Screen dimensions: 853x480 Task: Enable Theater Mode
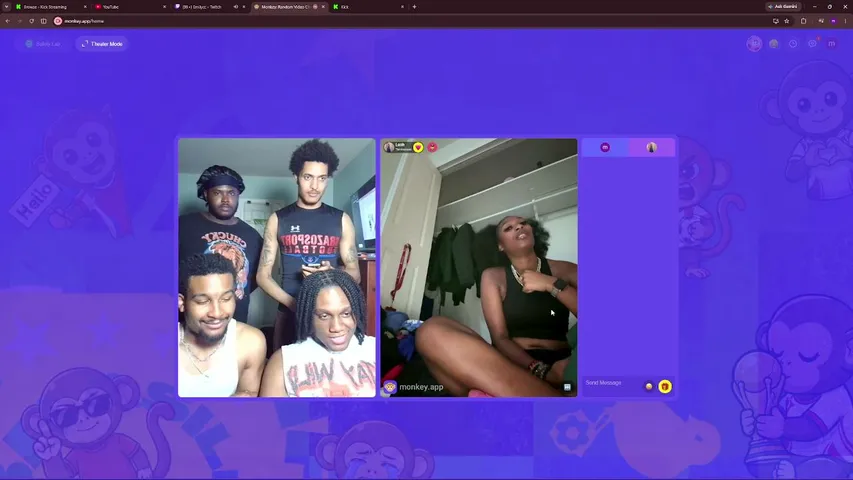pos(102,44)
